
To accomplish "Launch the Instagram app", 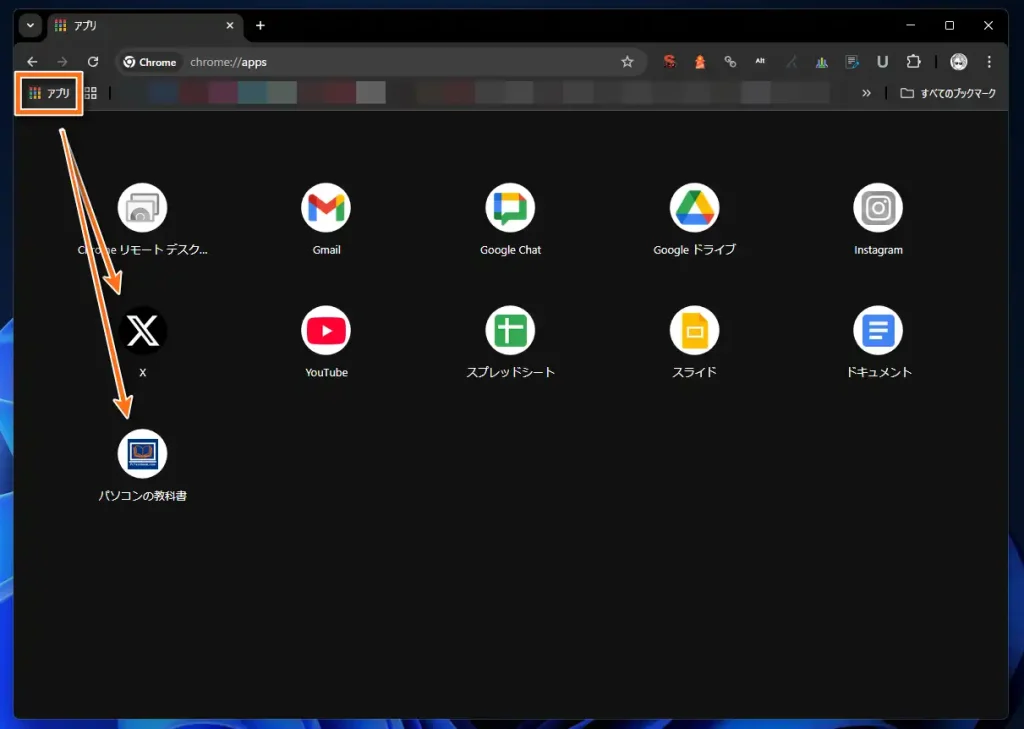I will [878, 208].
